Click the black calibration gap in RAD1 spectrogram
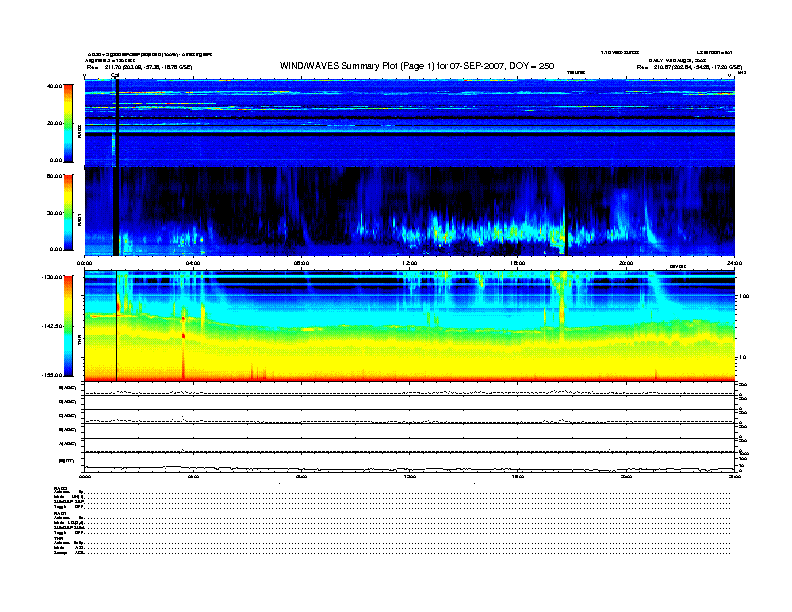The width and height of the screenshot is (792, 612). tap(116, 211)
